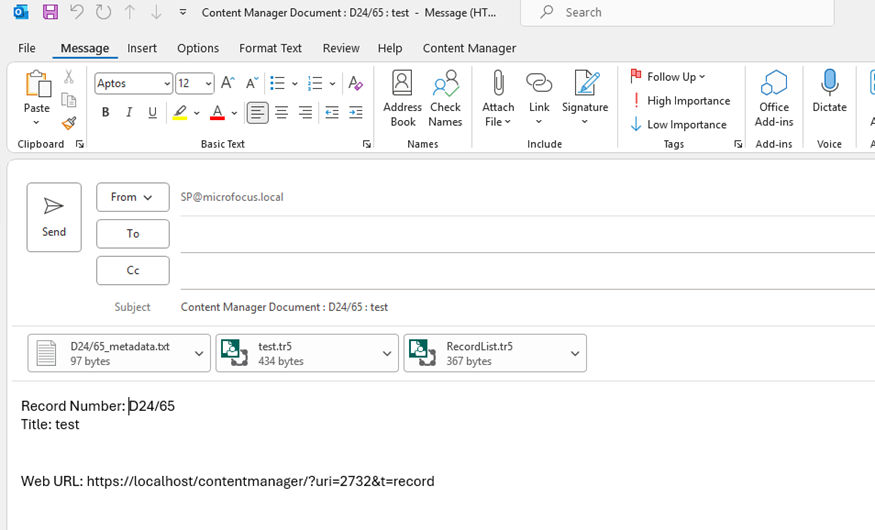The image size is (875, 530).
Task: Expand the Paste options arrow
Action: (36, 123)
